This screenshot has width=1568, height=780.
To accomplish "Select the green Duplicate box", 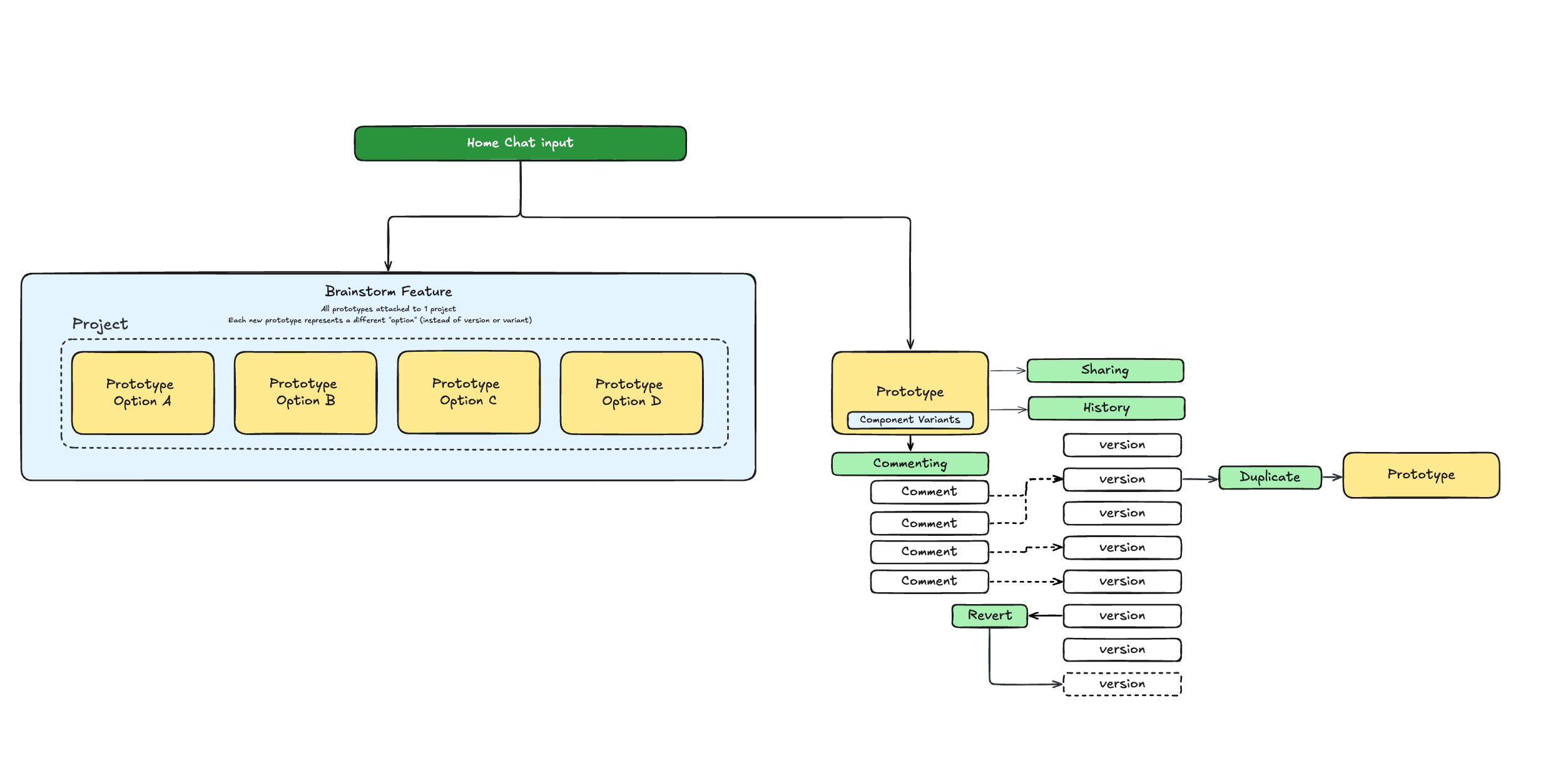I will (1270, 478).
